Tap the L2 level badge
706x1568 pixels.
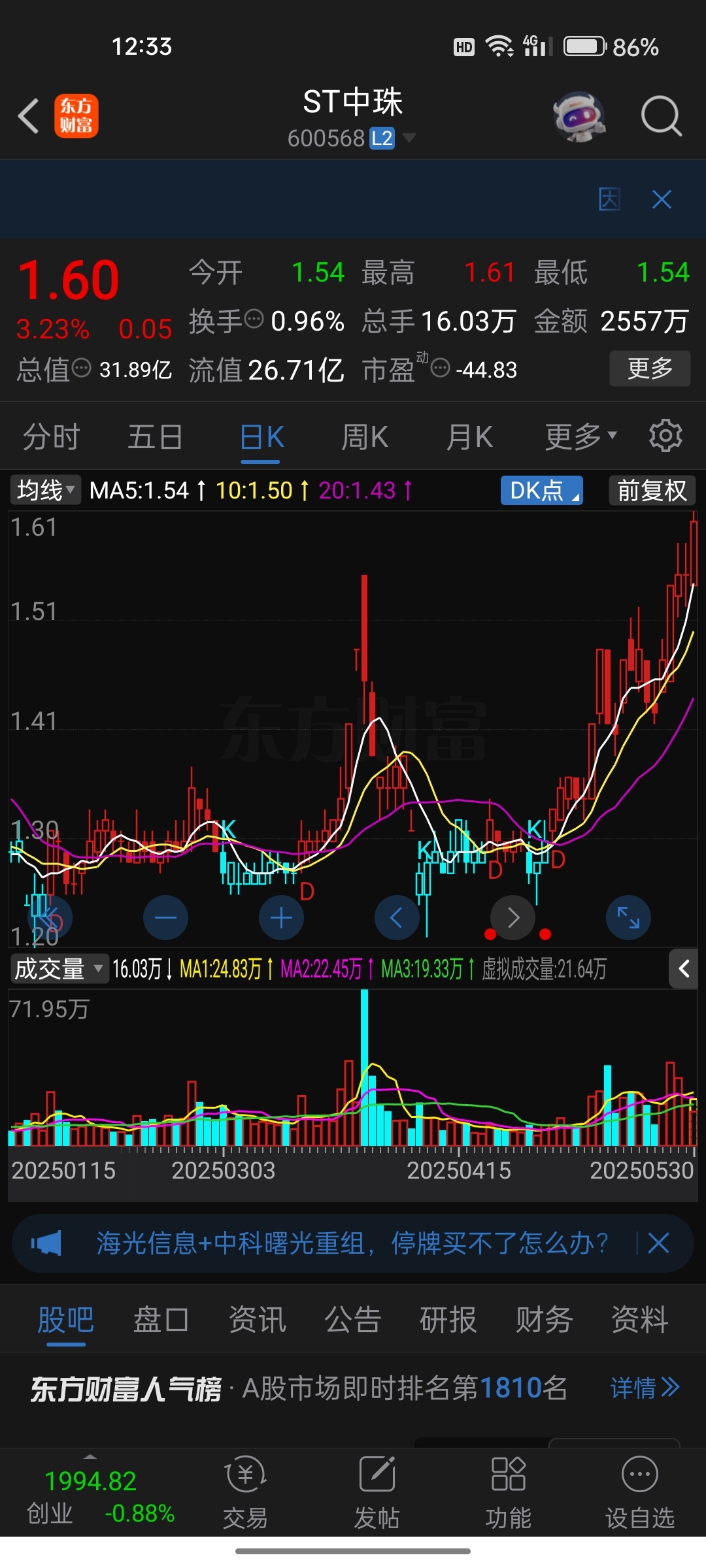(x=382, y=139)
